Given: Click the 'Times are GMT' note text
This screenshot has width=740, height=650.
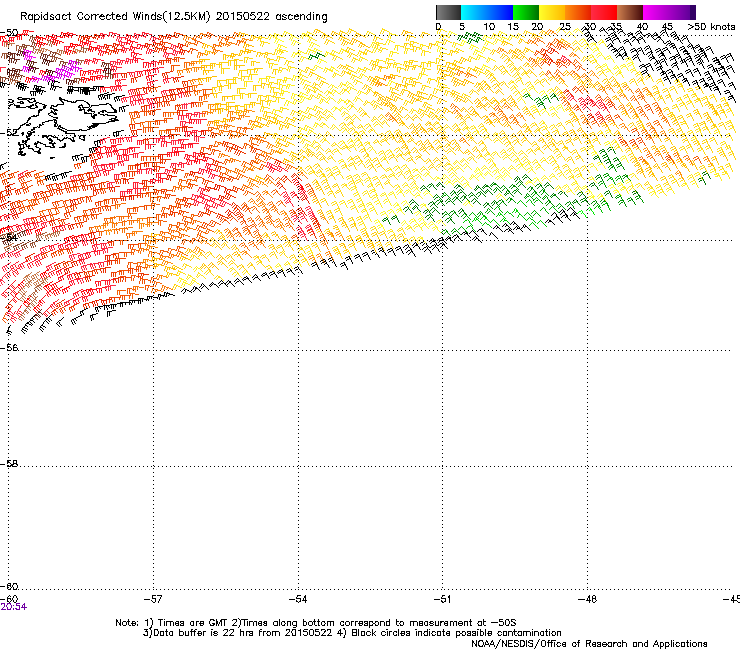Looking at the screenshot, I should pyautogui.click(x=191, y=623).
